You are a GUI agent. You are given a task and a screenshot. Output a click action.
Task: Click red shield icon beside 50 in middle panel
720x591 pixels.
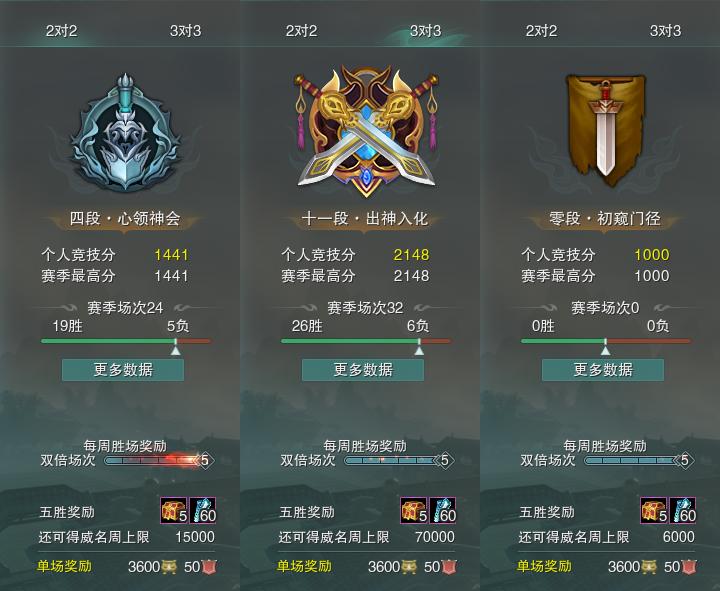tap(449, 567)
